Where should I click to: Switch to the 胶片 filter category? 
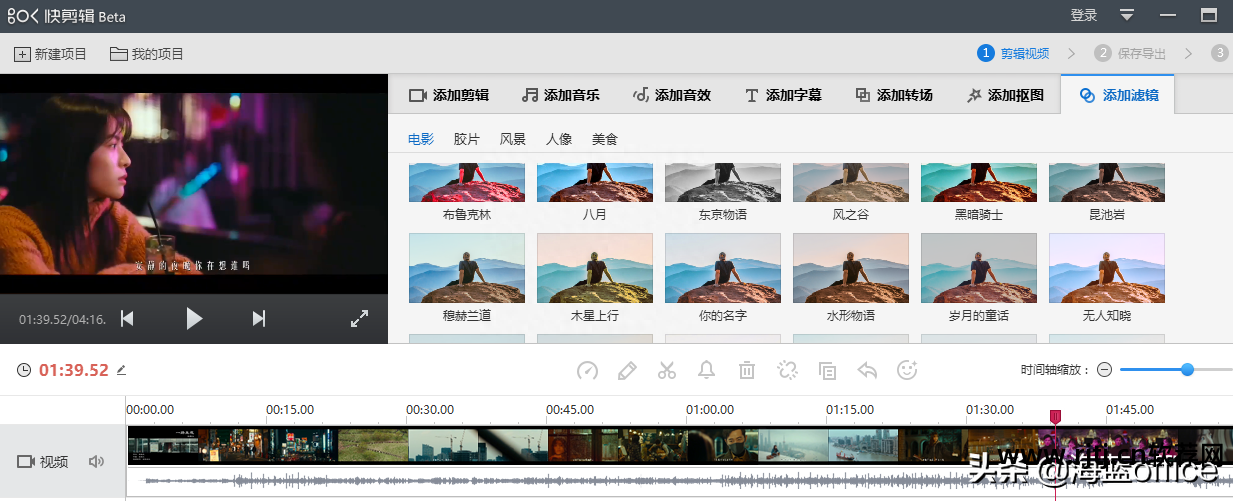467,139
